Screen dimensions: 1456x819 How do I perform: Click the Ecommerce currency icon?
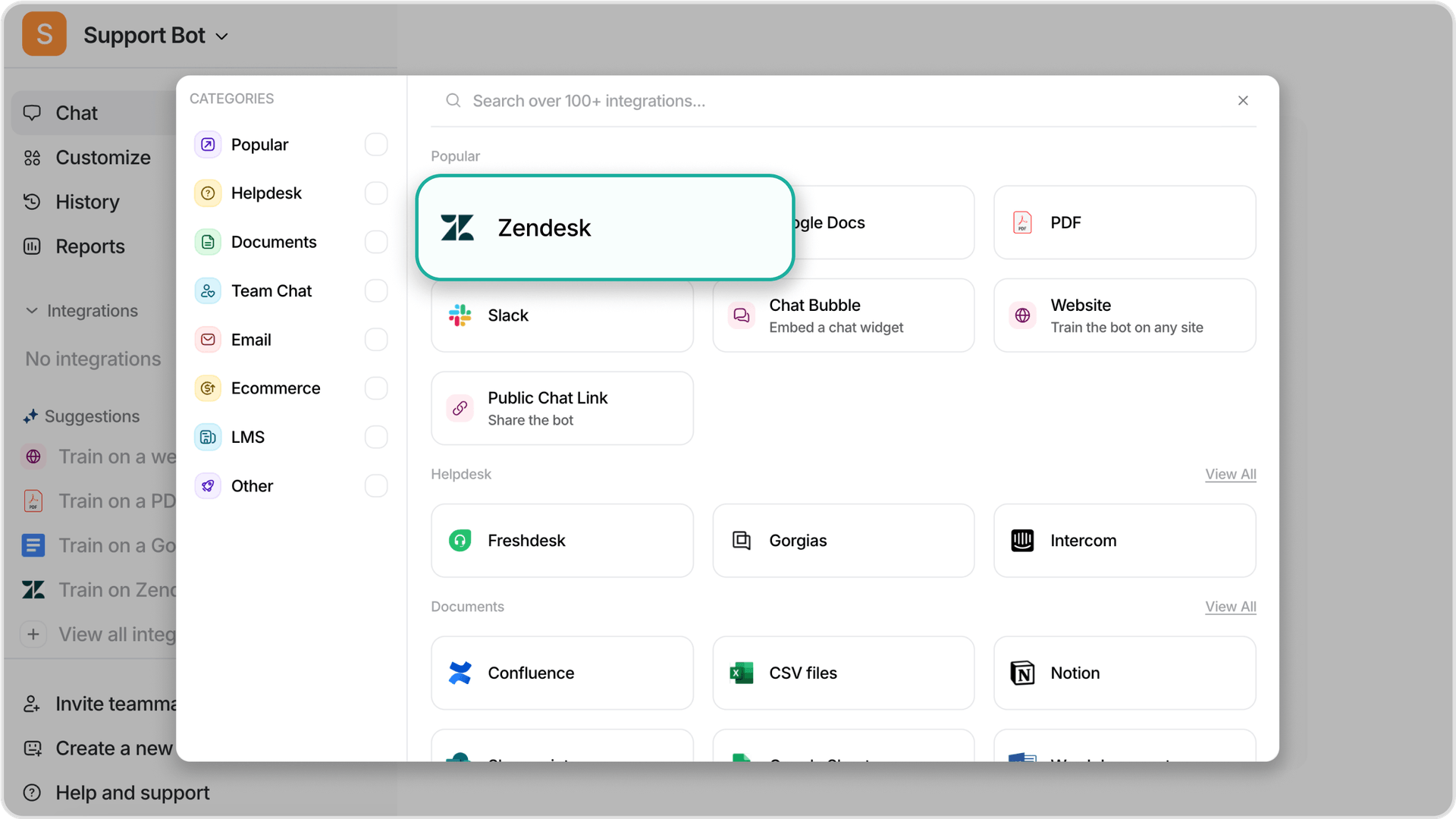point(208,388)
